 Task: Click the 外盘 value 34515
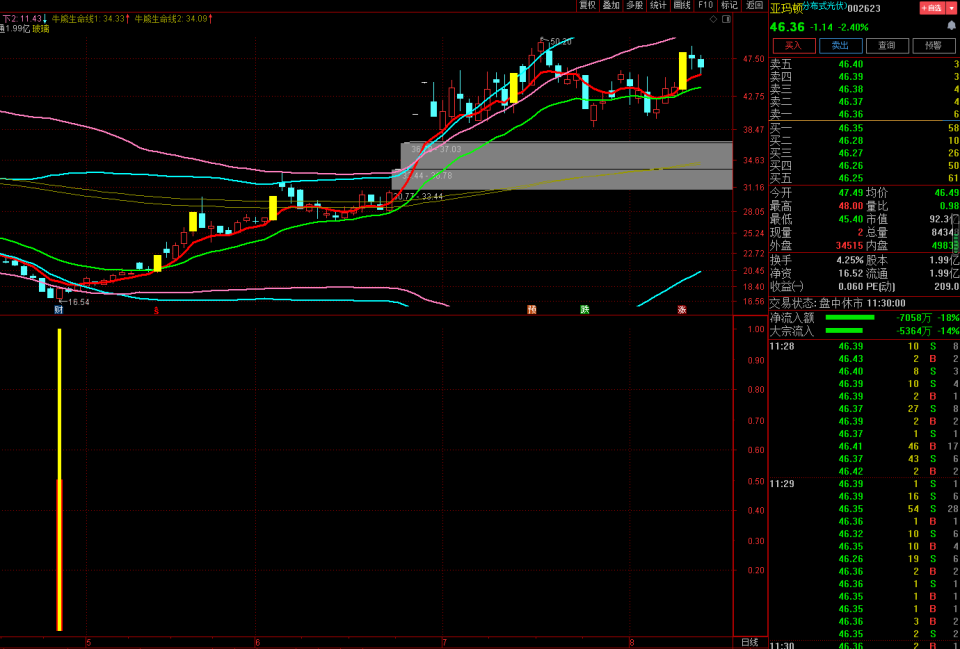click(x=848, y=246)
